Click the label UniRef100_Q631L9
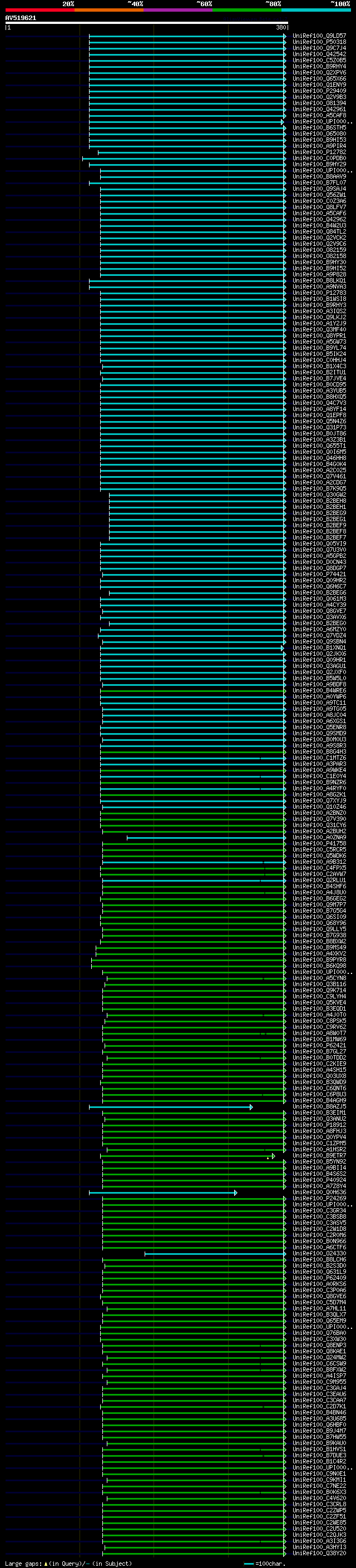Viewport: 356px width, 1568px height. pos(319,1272)
